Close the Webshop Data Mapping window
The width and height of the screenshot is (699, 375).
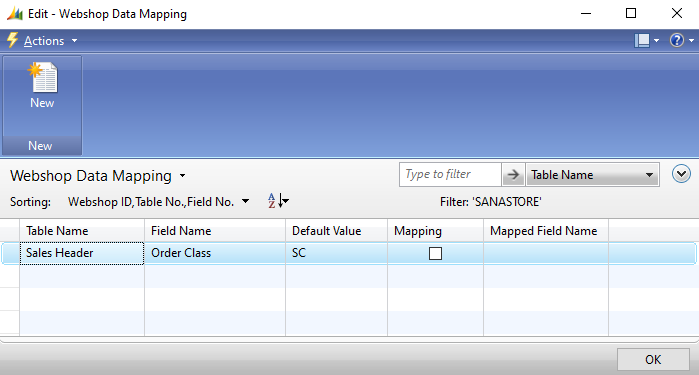(677, 14)
